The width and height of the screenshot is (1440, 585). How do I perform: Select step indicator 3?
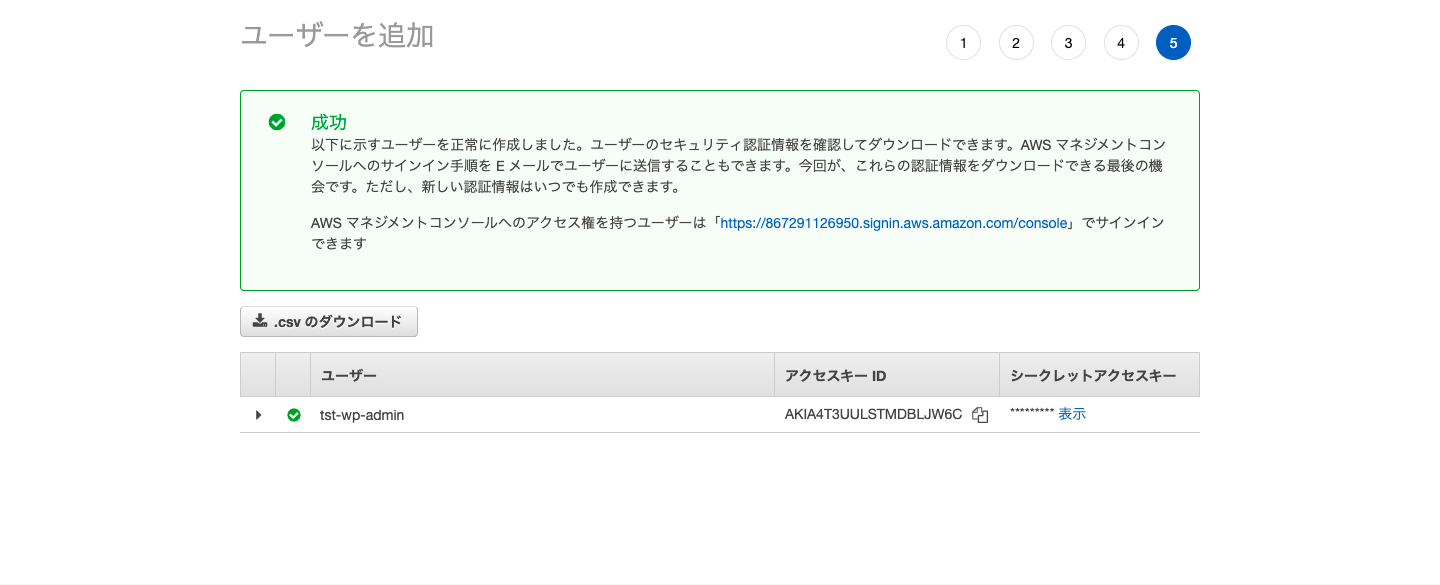1068,42
